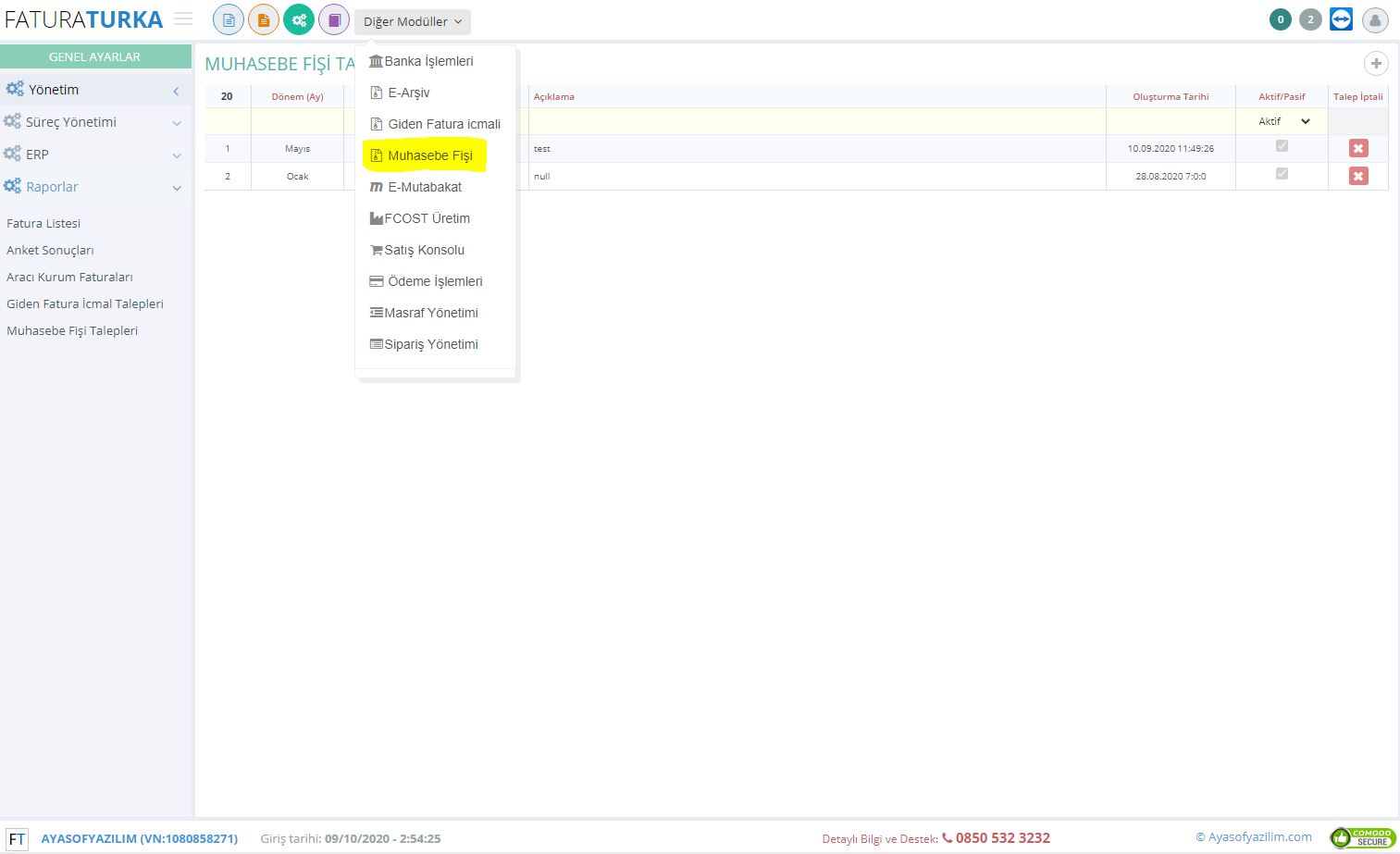Choose Giden Fatura icmali menu item
Screen dimensions: 1400x854
[x=435, y=124]
